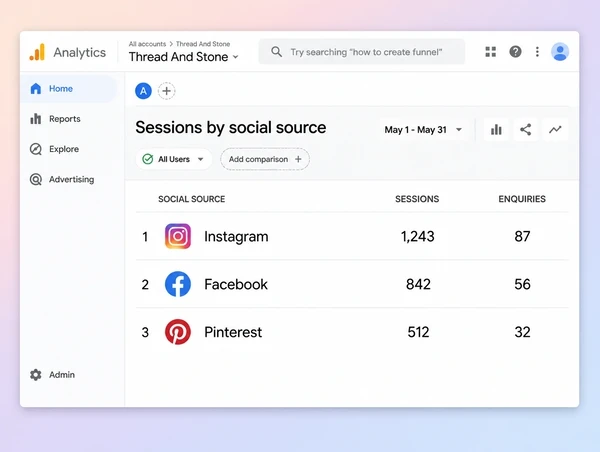Click the Admin gear icon
Image resolution: width=600 pixels, height=452 pixels.
pyautogui.click(x=36, y=375)
